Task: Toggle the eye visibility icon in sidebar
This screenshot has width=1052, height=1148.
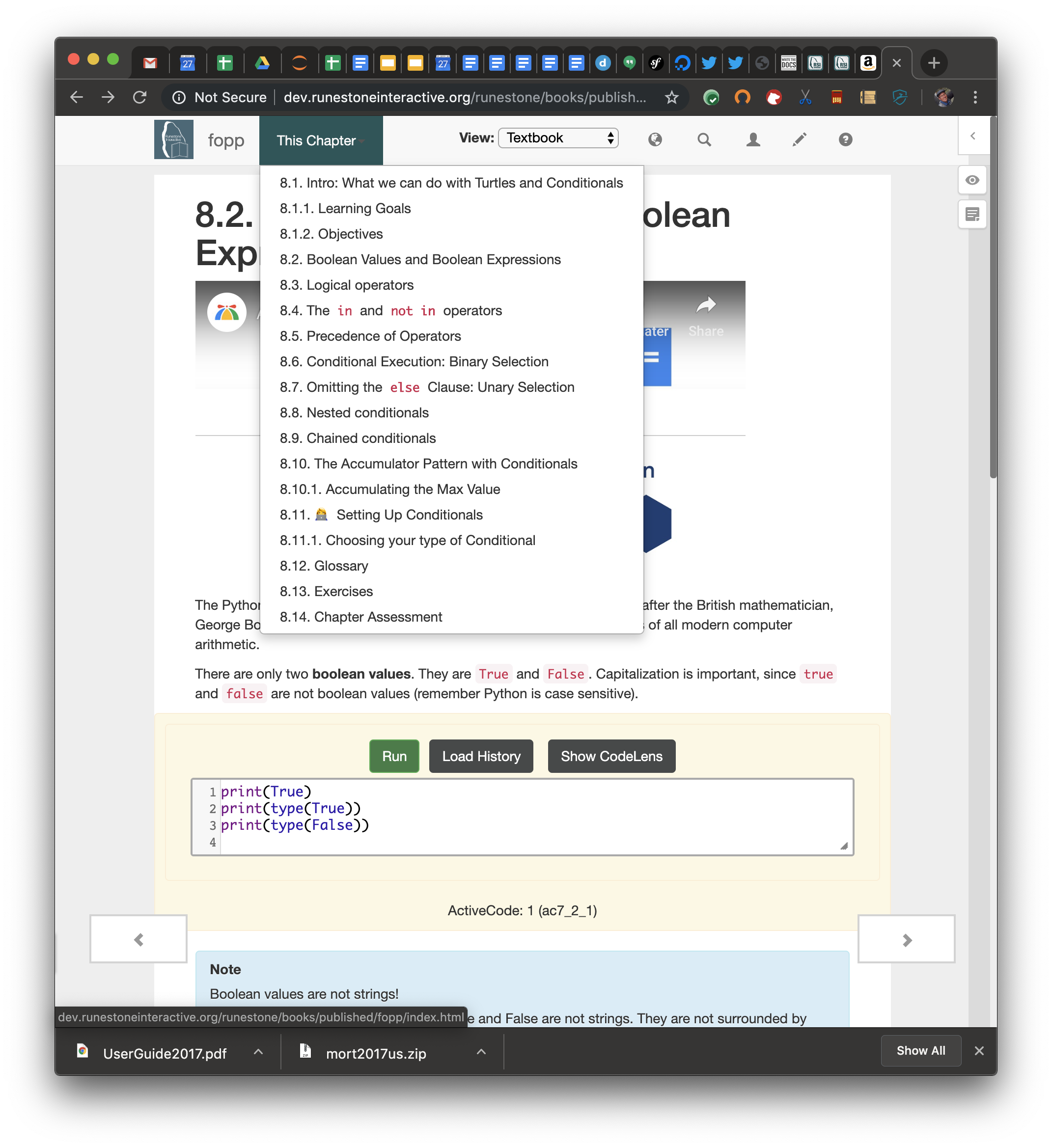Action: 971,180
